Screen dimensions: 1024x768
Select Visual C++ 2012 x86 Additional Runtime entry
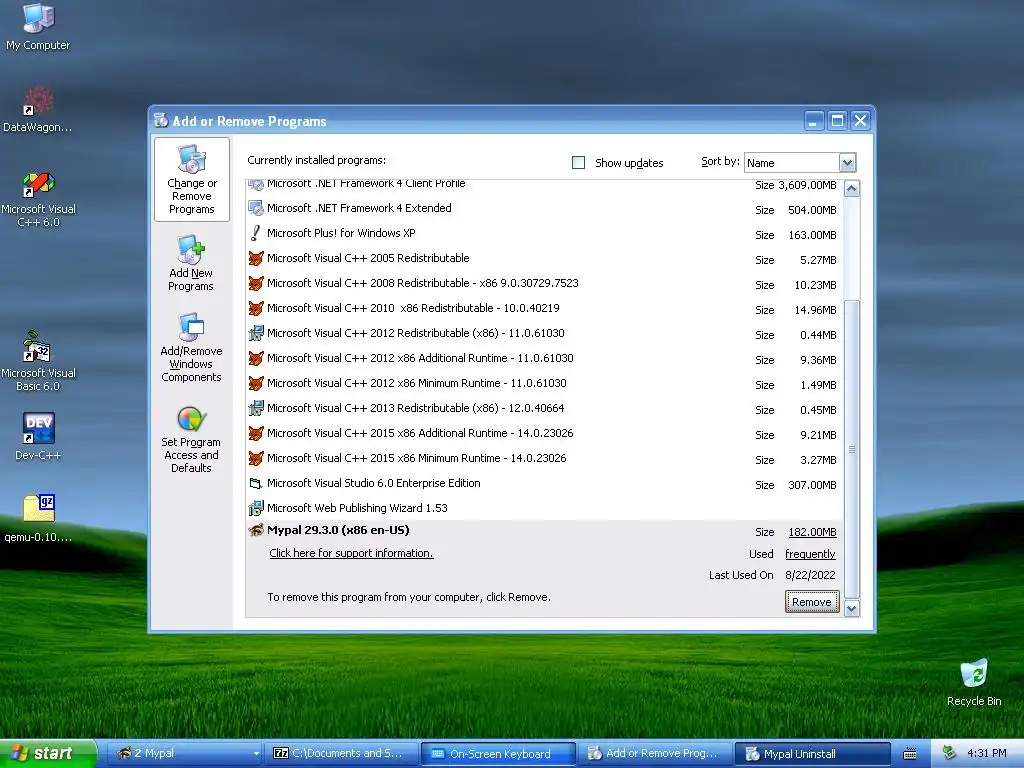544,359
